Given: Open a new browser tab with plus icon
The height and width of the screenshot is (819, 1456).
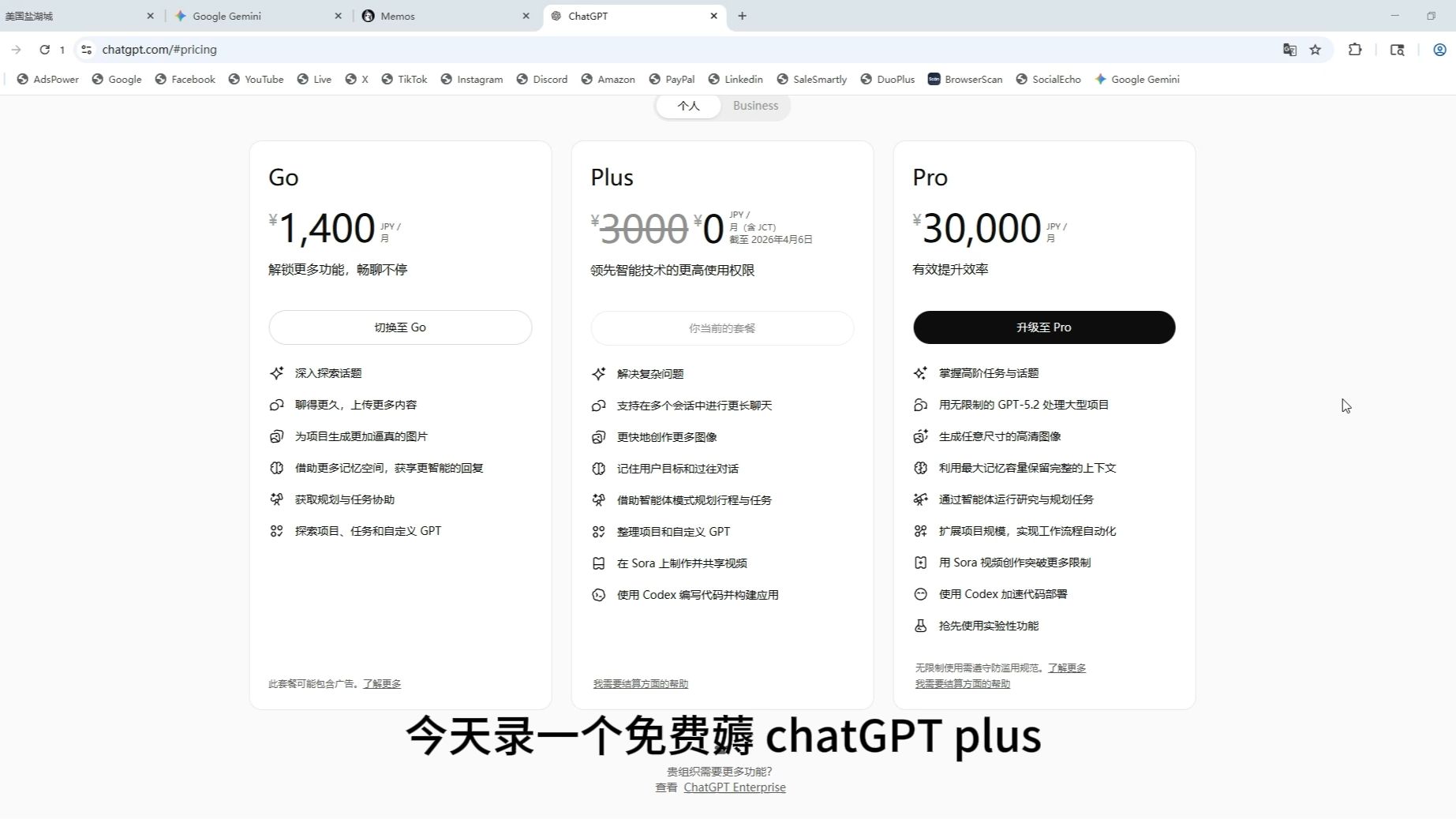Looking at the screenshot, I should point(742,16).
